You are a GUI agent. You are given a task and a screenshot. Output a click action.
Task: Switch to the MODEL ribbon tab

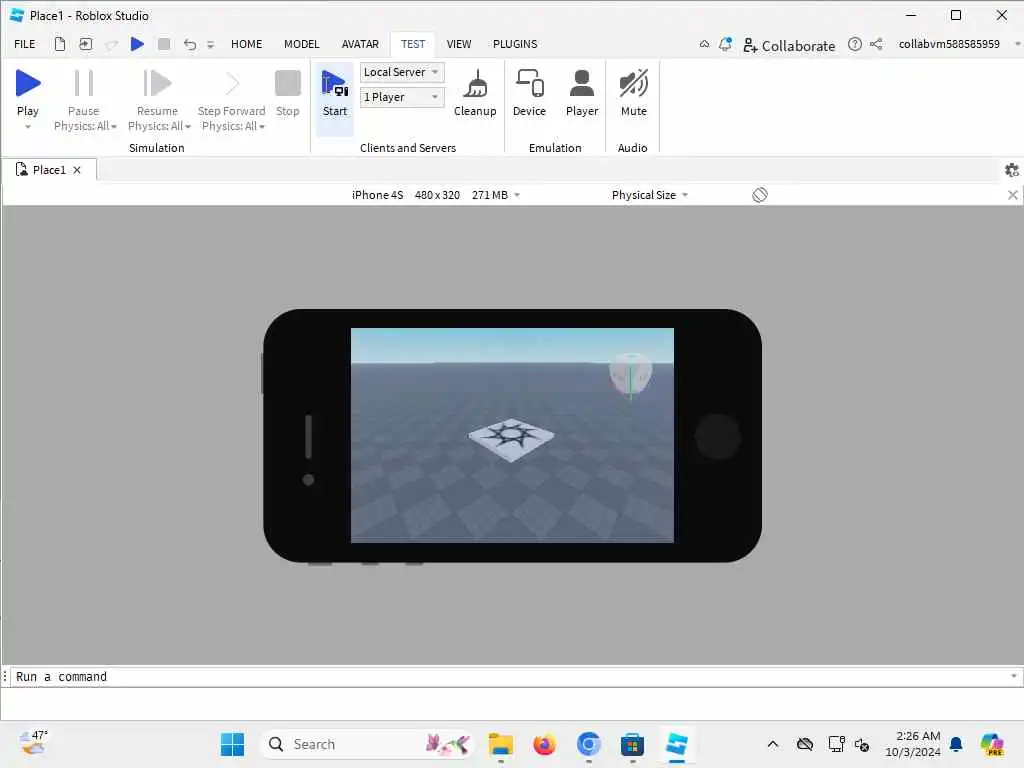[301, 44]
